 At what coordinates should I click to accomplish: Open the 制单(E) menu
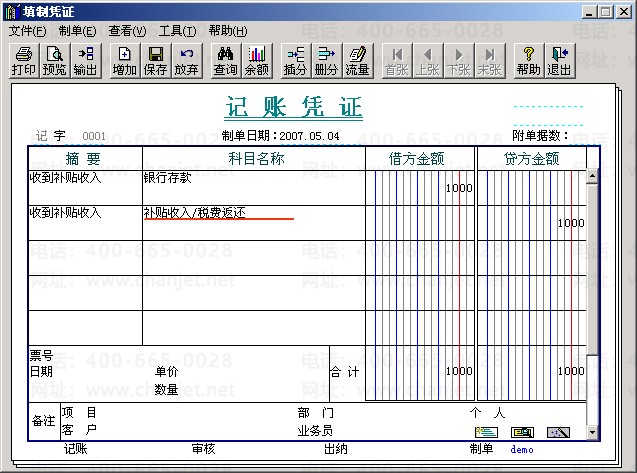click(x=78, y=31)
